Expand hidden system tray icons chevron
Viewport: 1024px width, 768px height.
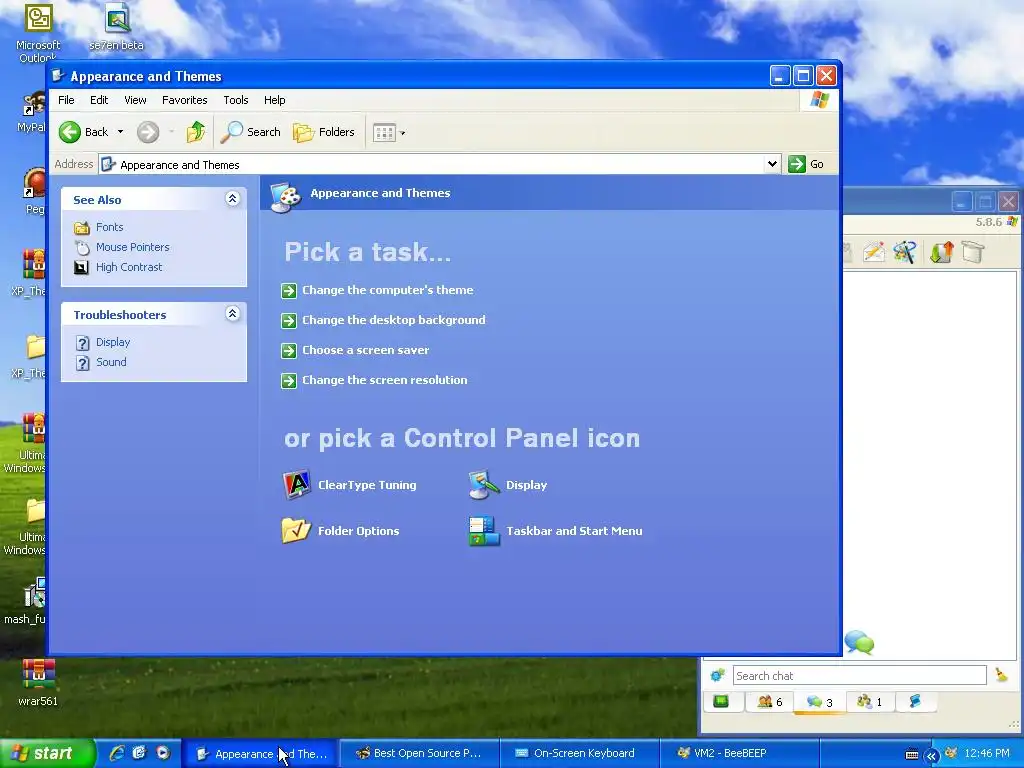coord(931,756)
